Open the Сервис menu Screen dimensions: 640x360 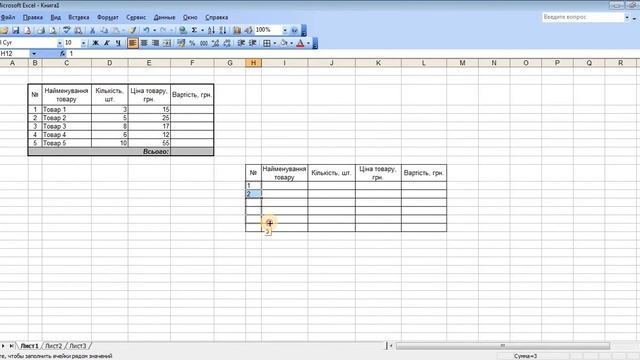(136, 18)
